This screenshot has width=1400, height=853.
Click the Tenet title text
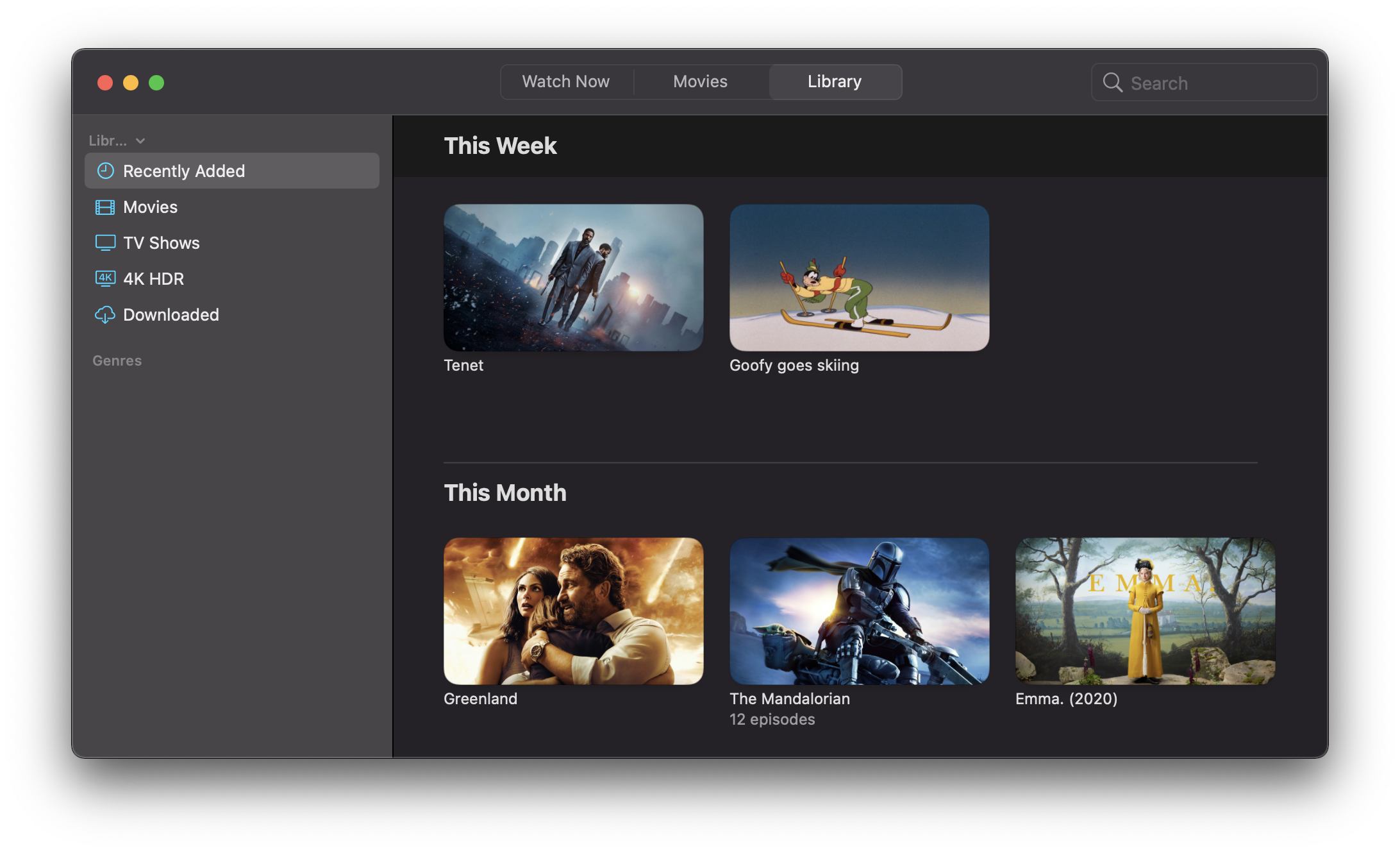[x=463, y=366]
